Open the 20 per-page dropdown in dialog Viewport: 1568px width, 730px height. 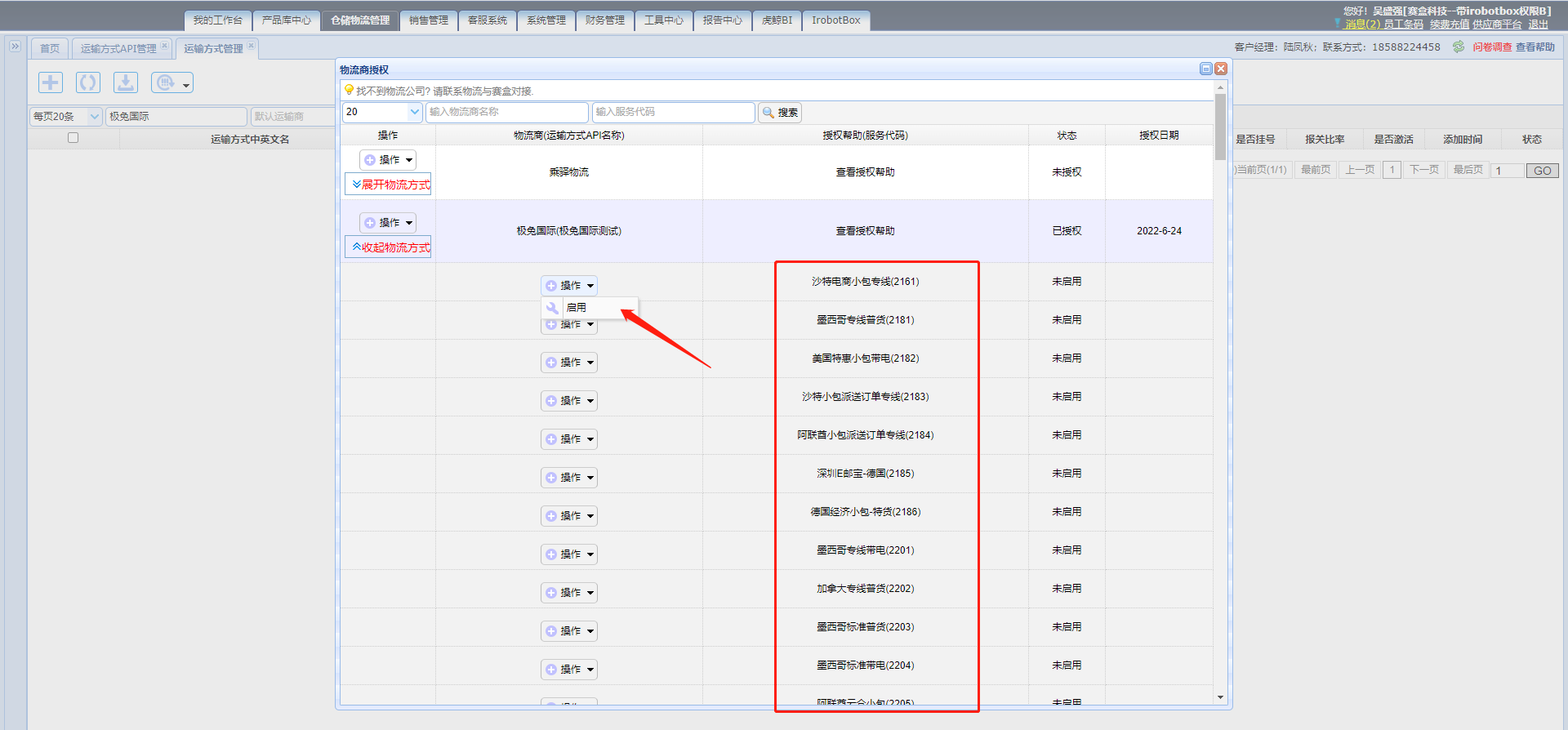(382, 112)
